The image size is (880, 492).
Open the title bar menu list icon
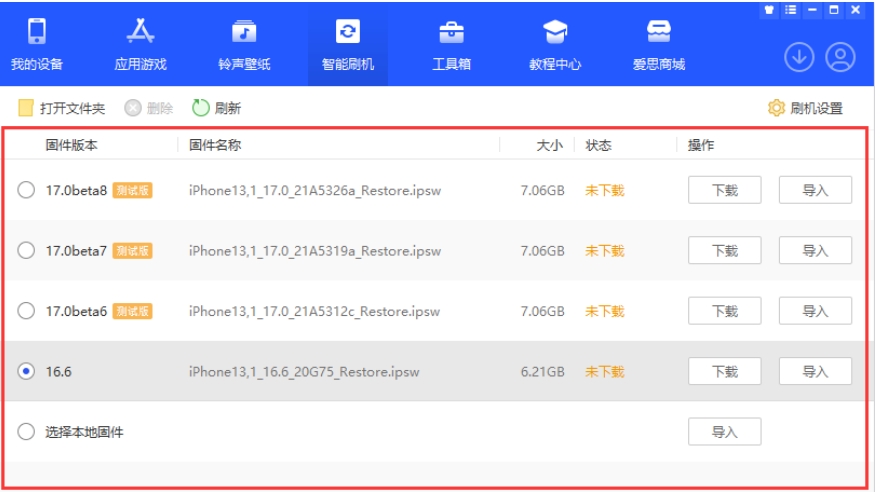(791, 9)
